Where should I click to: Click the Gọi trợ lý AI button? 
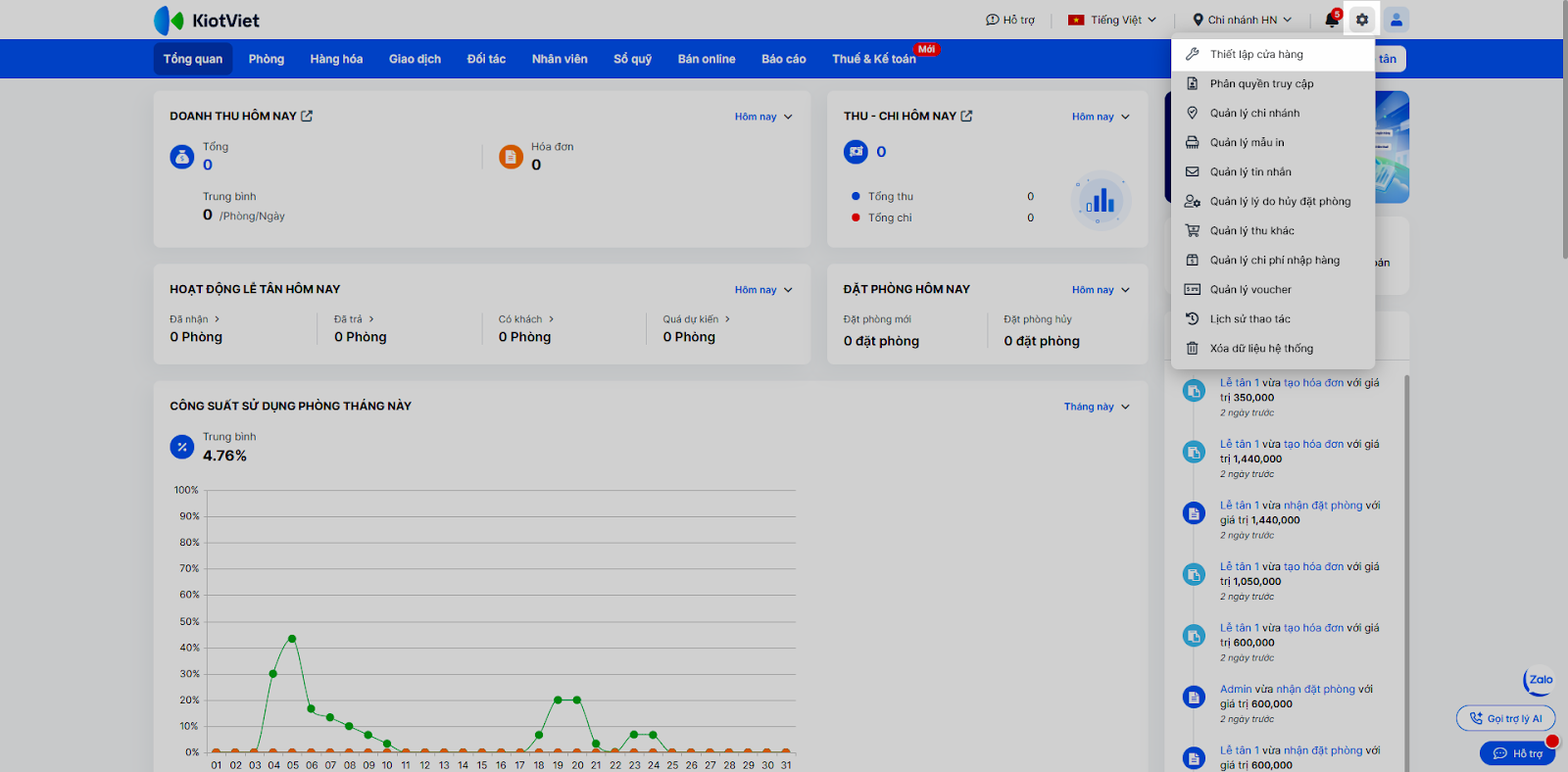pyautogui.click(x=1506, y=718)
